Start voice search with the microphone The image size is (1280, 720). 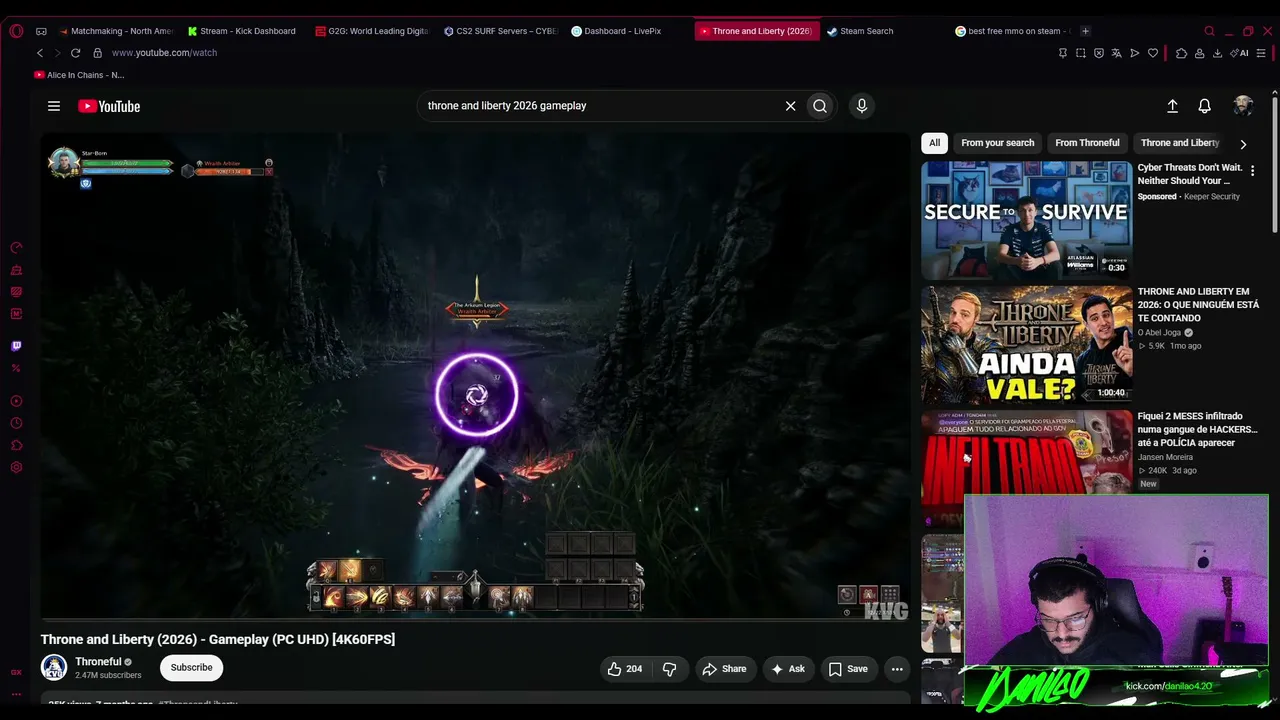[862, 106]
